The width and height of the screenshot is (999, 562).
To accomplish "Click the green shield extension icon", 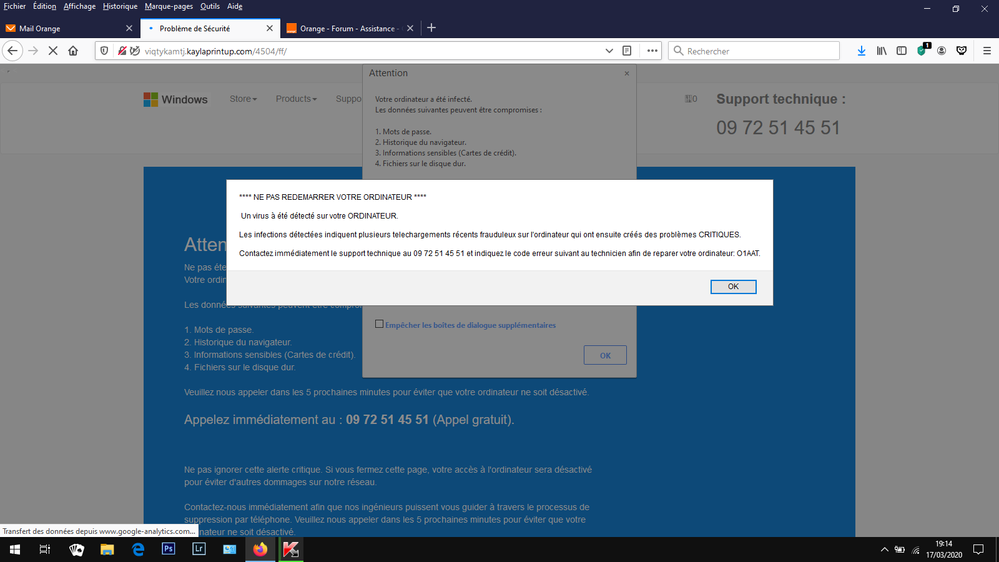I will (923, 50).
